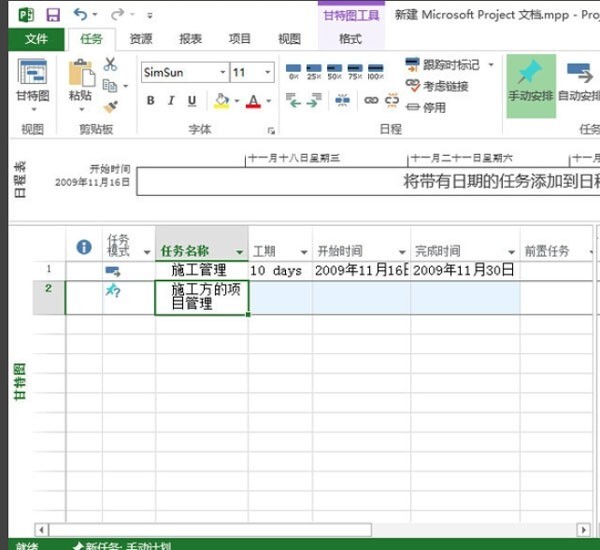The height and width of the screenshot is (550, 600).
Task: Select the 施工管理 task name cell
Action: point(200,270)
